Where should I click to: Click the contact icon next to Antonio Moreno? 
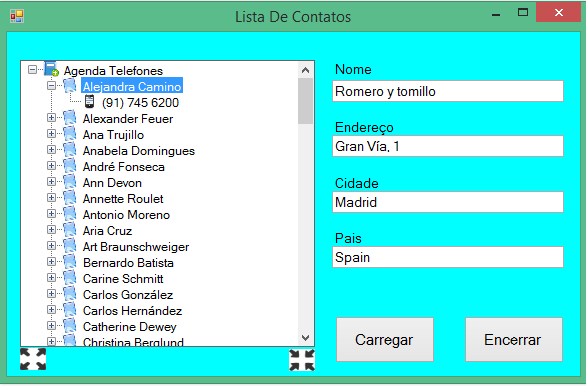click(x=70, y=214)
